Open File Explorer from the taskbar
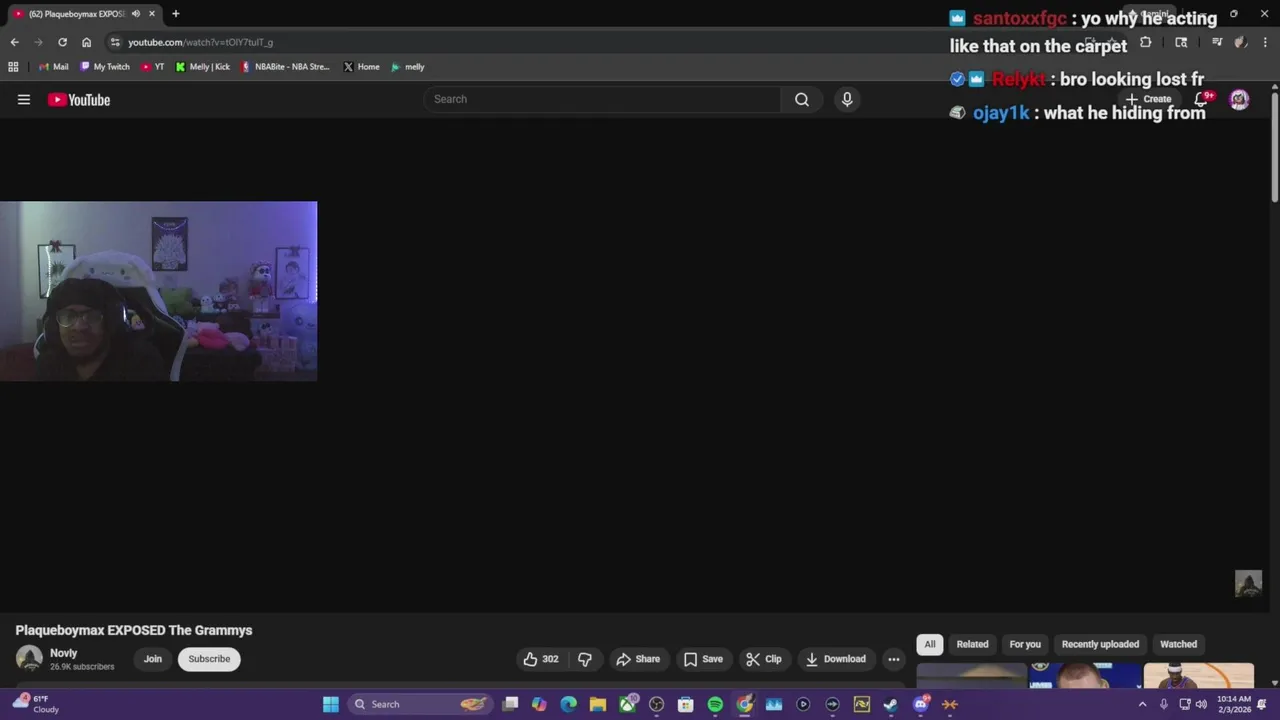 tap(597, 704)
